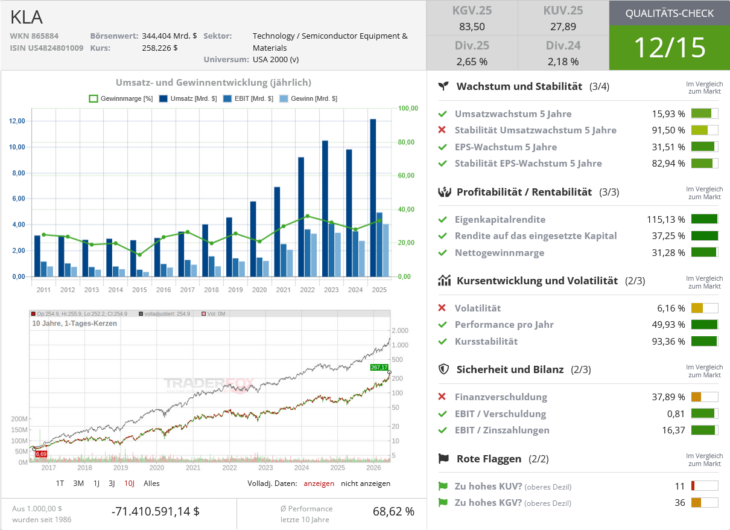Screen dimensions: 730x530
Task: Click the Universum value USA 2000 (v)
Action: click(x=276, y=60)
